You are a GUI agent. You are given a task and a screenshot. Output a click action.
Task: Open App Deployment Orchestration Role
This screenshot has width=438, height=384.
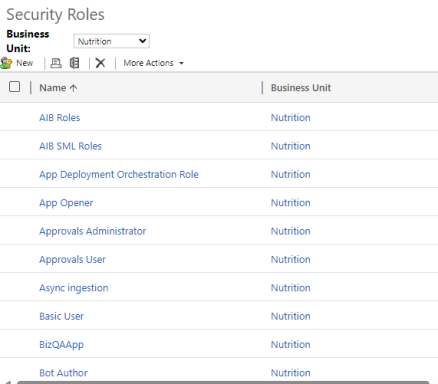[x=119, y=174]
